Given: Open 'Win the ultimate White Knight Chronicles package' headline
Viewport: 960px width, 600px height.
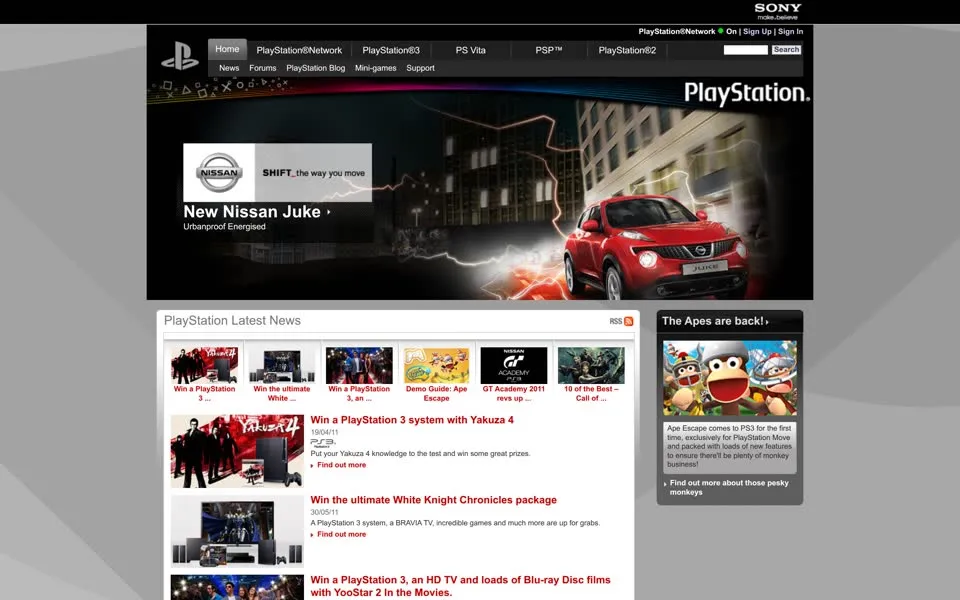Looking at the screenshot, I should tap(433, 500).
